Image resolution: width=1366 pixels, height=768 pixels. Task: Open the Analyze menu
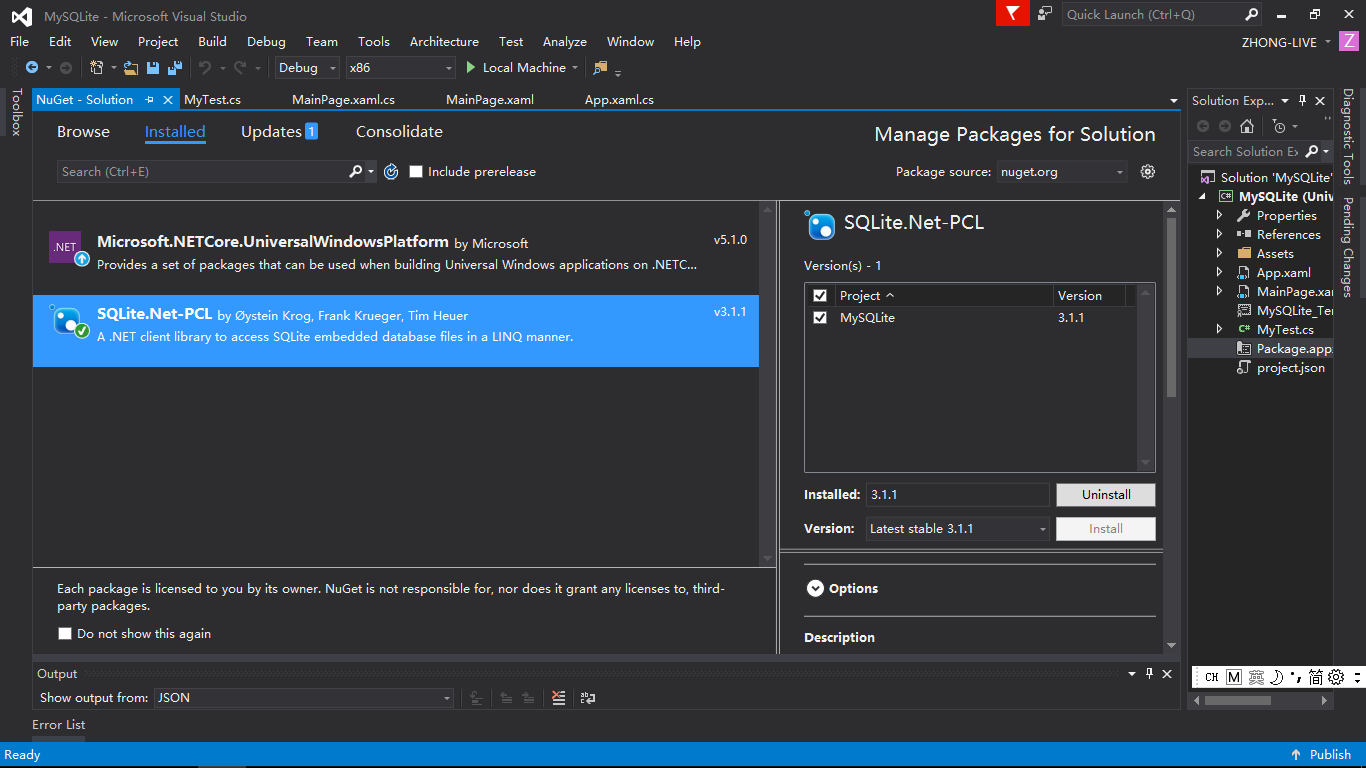(565, 42)
